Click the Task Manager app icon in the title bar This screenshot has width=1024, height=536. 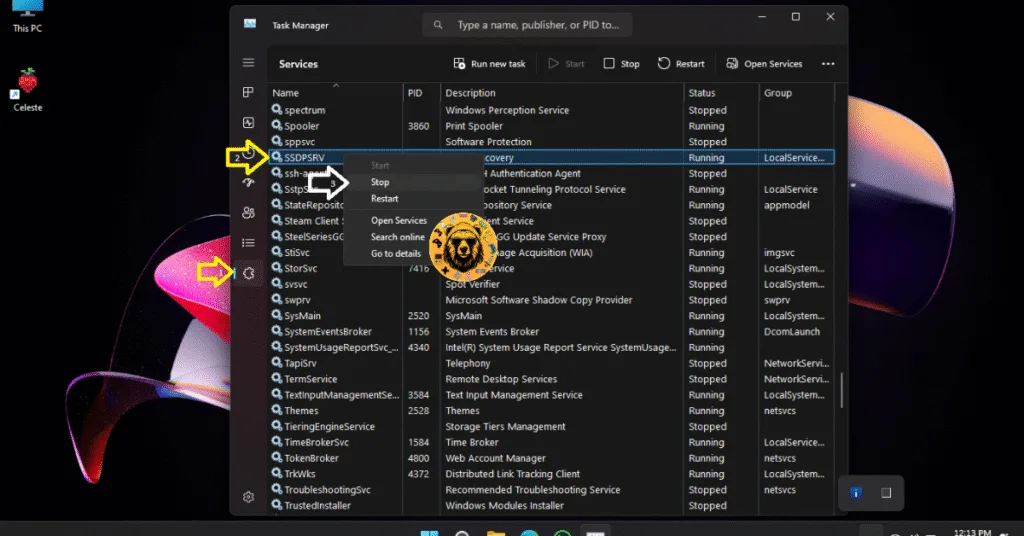(x=250, y=24)
